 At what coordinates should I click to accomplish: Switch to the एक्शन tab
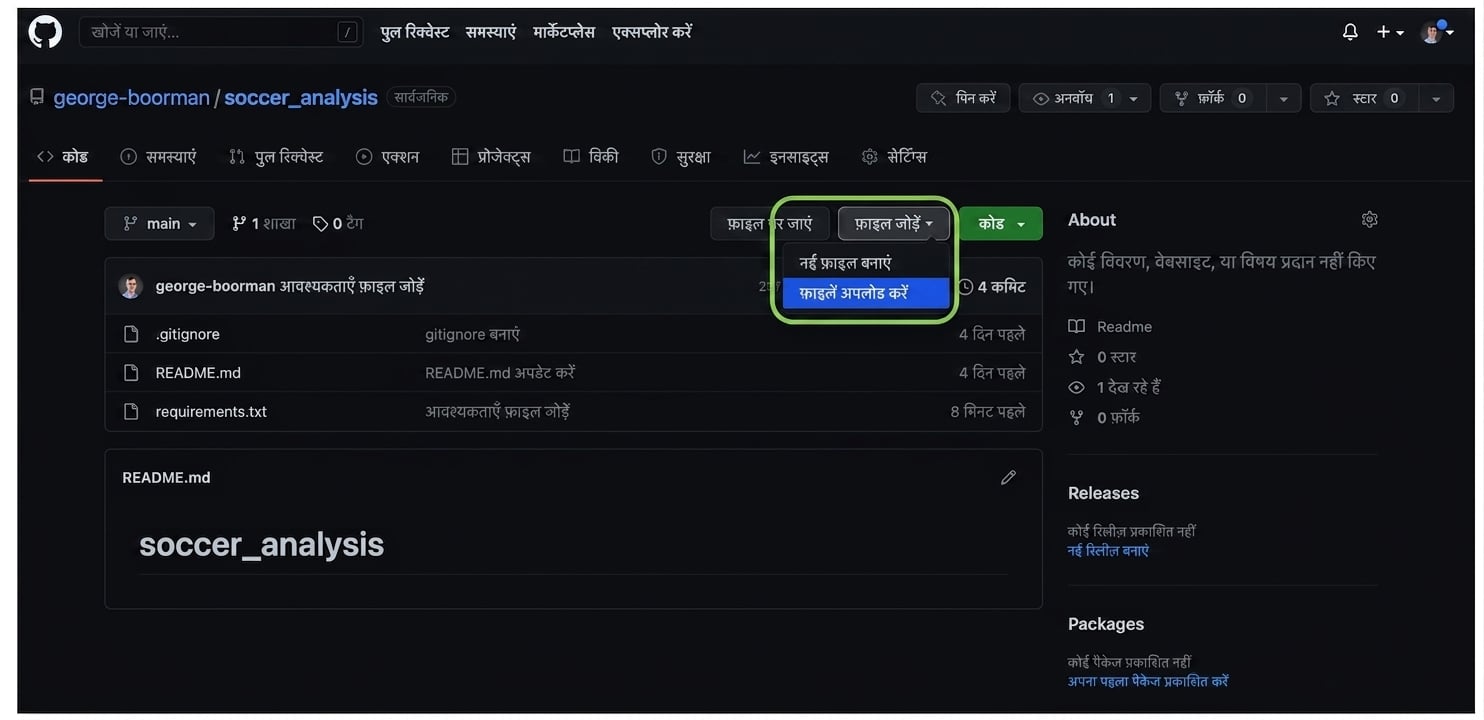[x=388, y=157]
